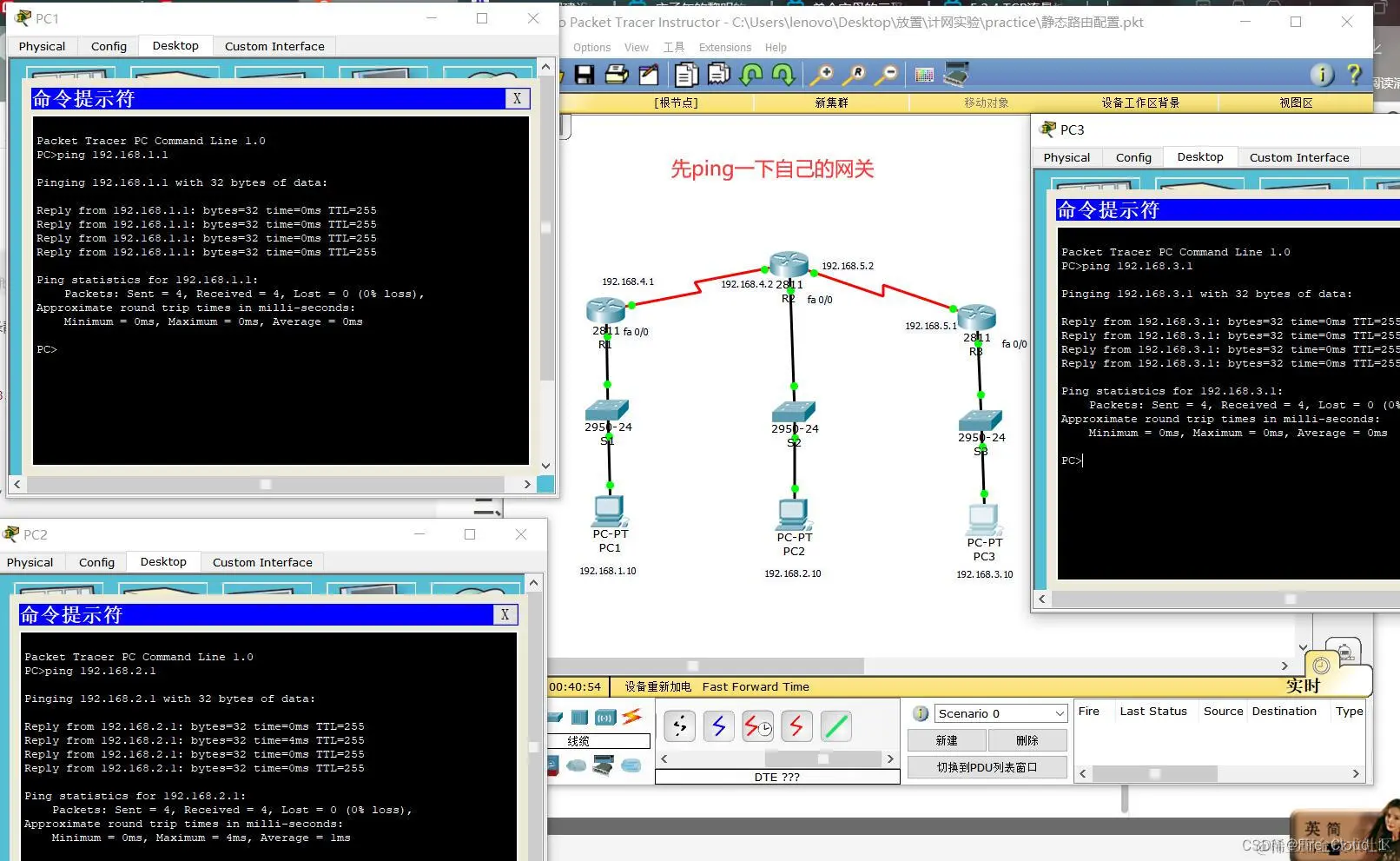Click the 设备工作区背景 bar button

click(x=1140, y=103)
